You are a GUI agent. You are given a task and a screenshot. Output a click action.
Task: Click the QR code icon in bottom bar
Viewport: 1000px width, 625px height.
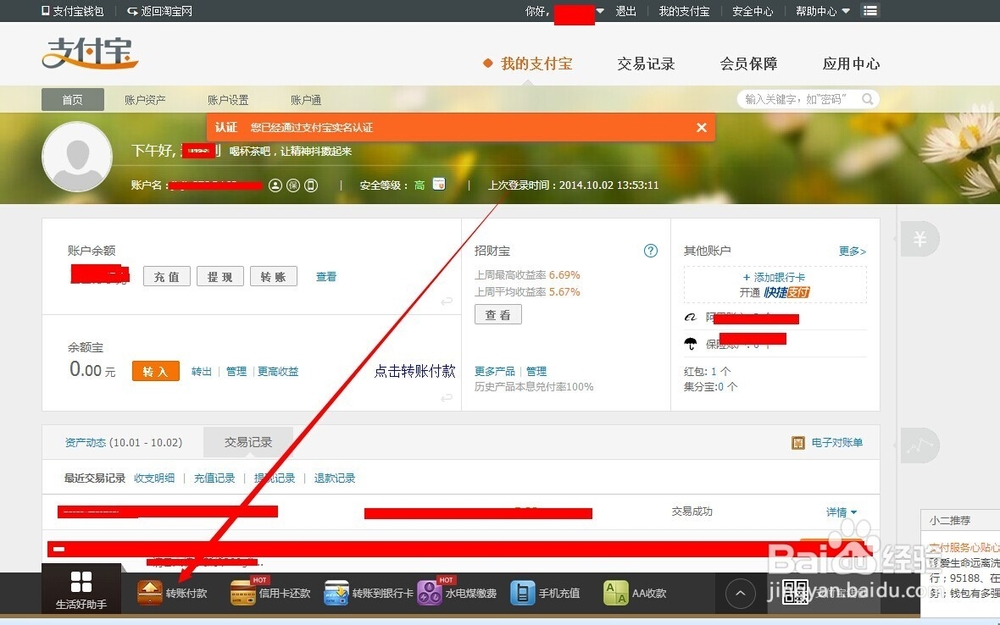[795, 592]
